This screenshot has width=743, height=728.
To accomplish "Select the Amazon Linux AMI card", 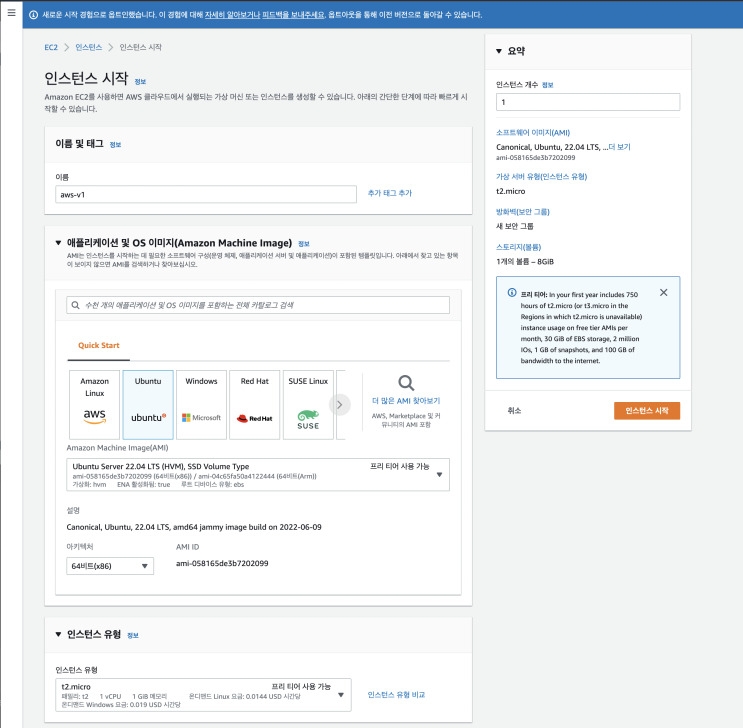I will (94, 405).
